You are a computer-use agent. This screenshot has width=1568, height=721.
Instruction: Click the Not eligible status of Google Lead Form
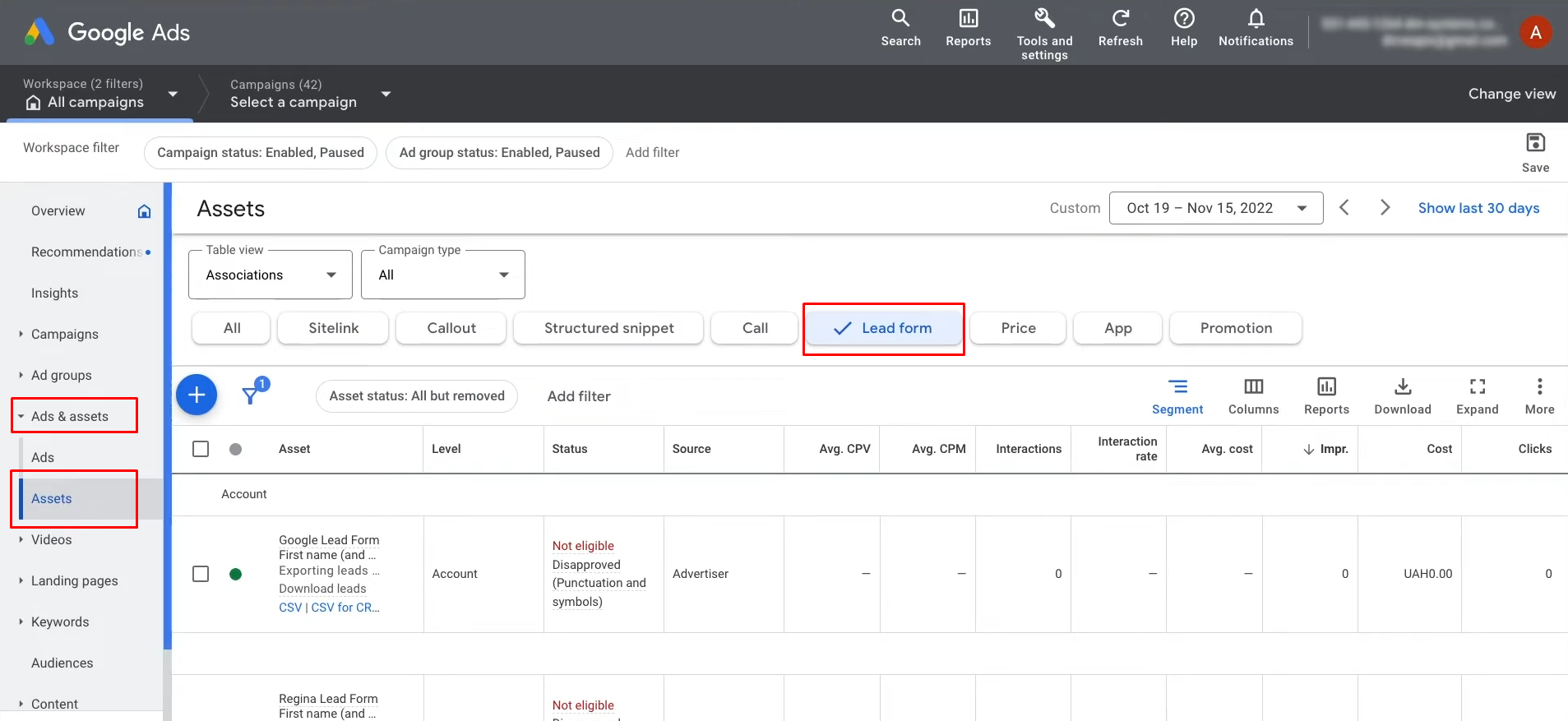pos(583,546)
